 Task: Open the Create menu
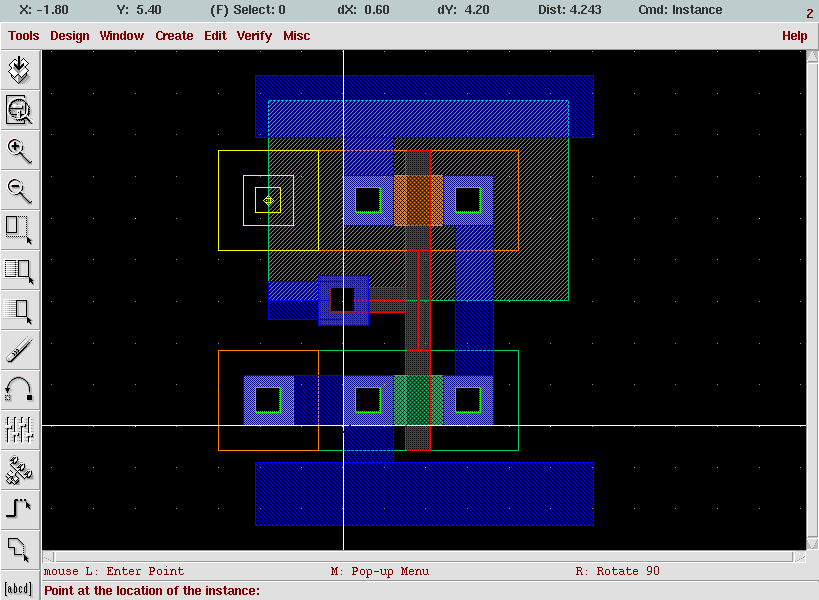(x=174, y=36)
